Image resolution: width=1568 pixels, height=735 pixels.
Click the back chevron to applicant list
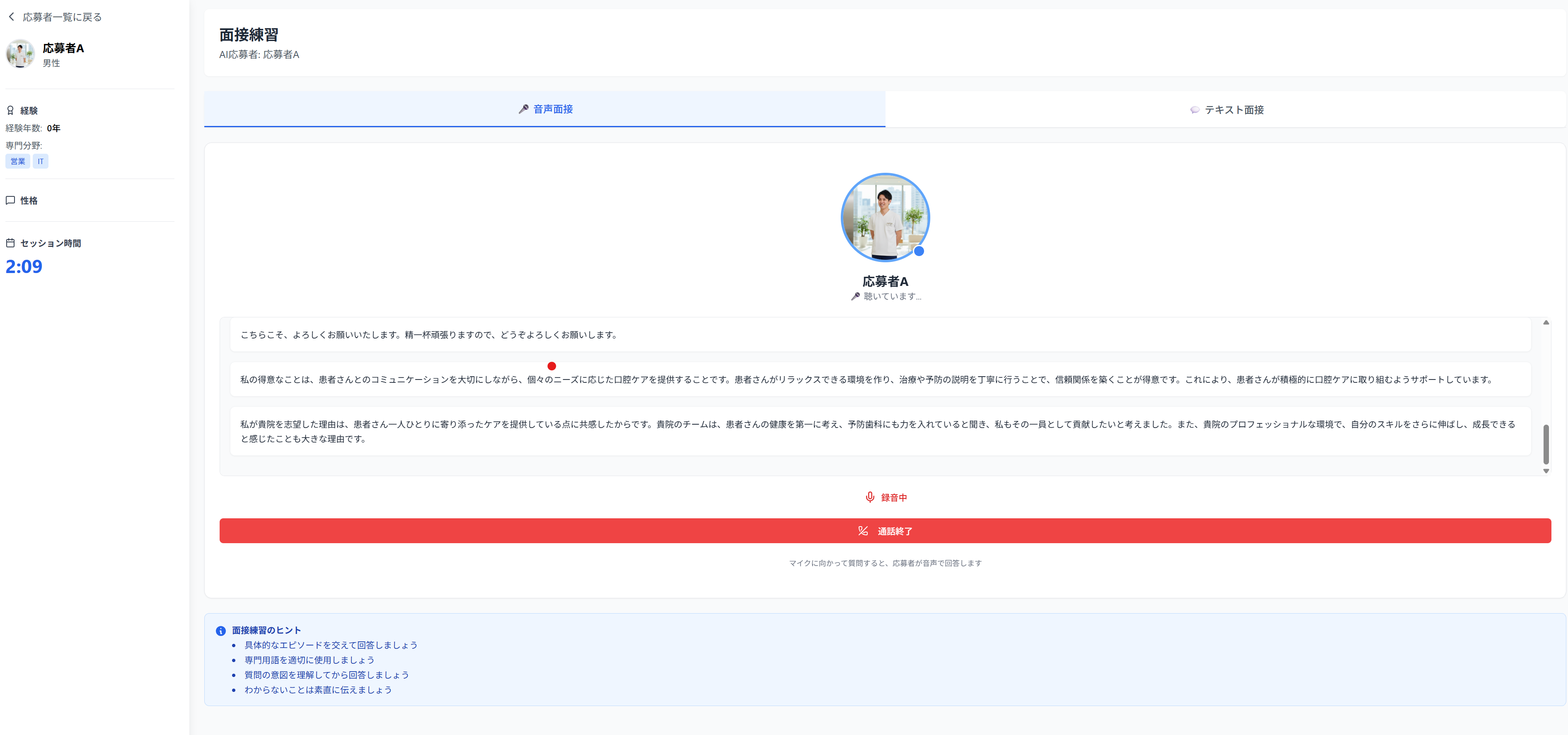tap(11, 17)
